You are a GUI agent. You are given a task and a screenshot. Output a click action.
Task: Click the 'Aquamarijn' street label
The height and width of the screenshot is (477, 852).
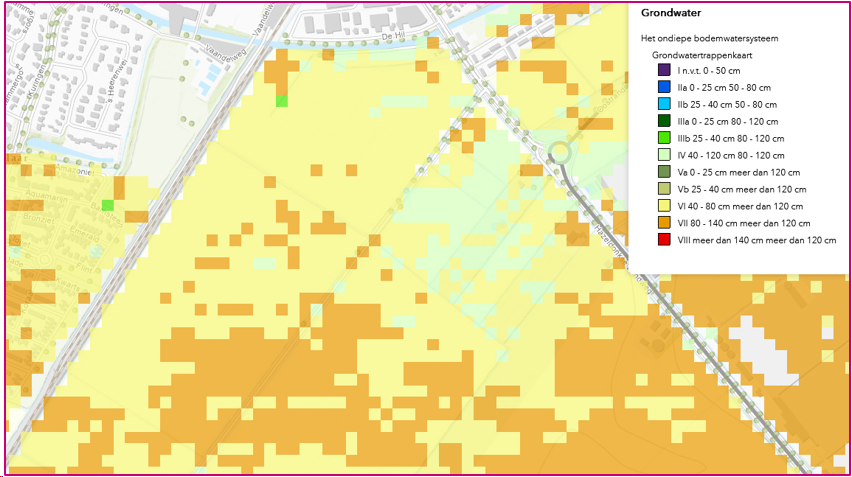(49, 197)
